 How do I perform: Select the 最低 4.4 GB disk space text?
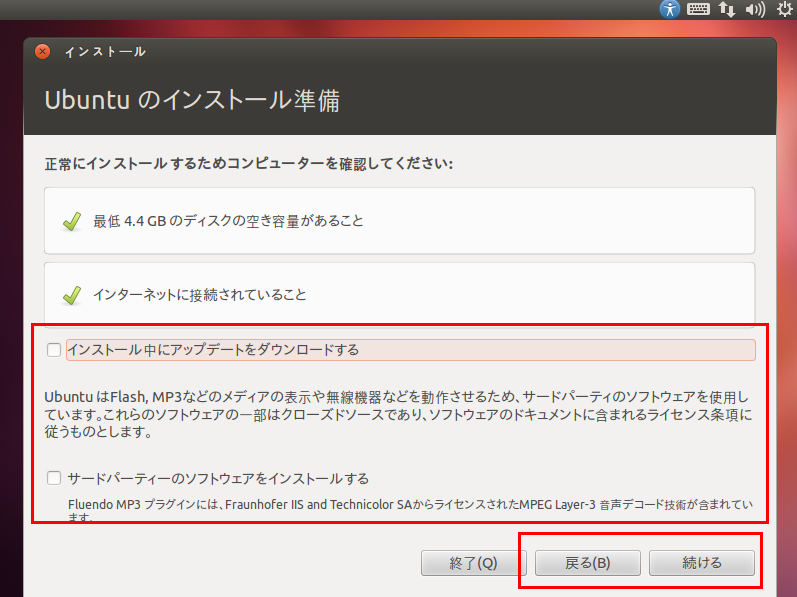point(228,221)
